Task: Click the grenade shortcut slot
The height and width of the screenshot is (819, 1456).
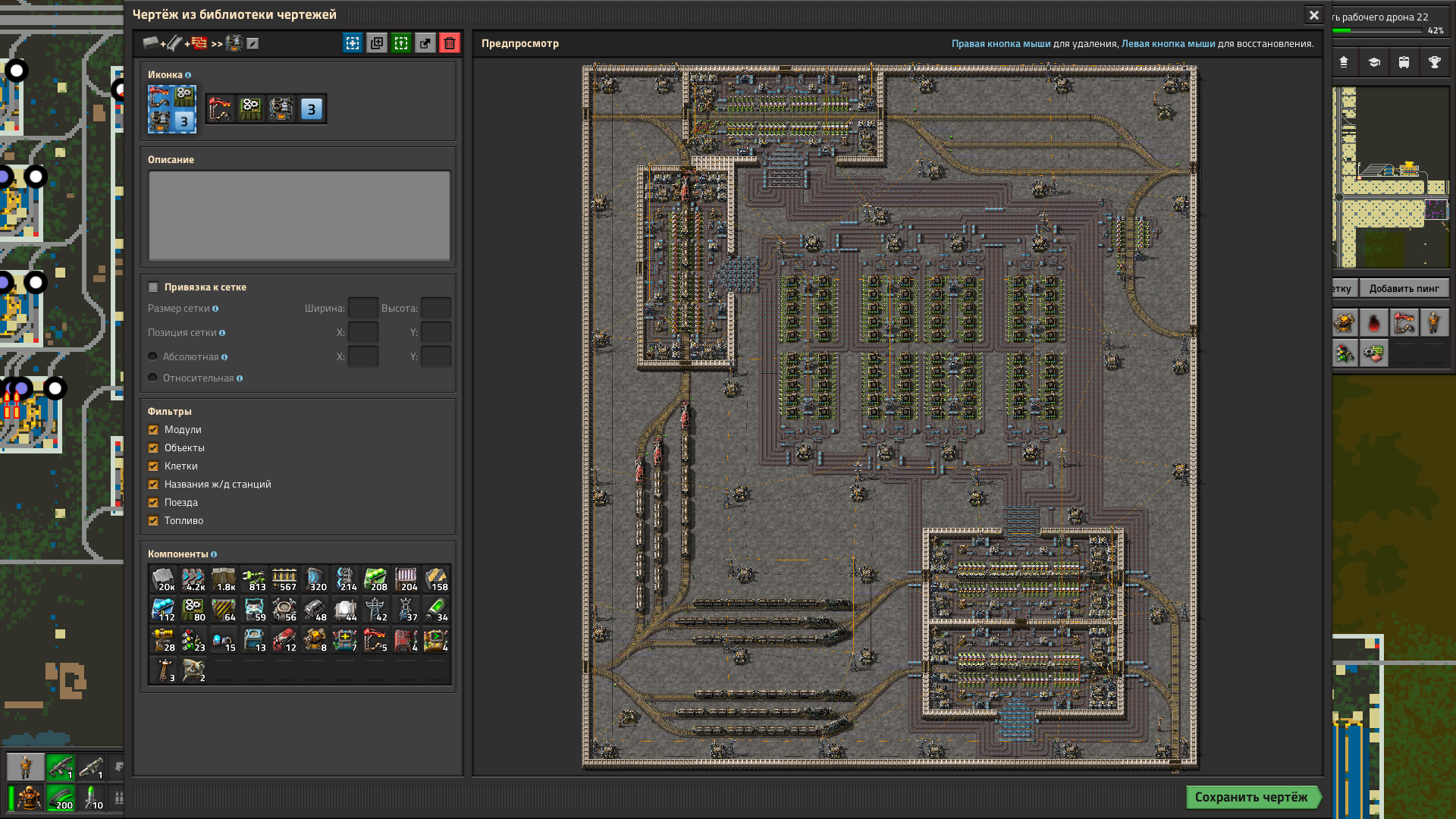Action: coord(1373,323)
